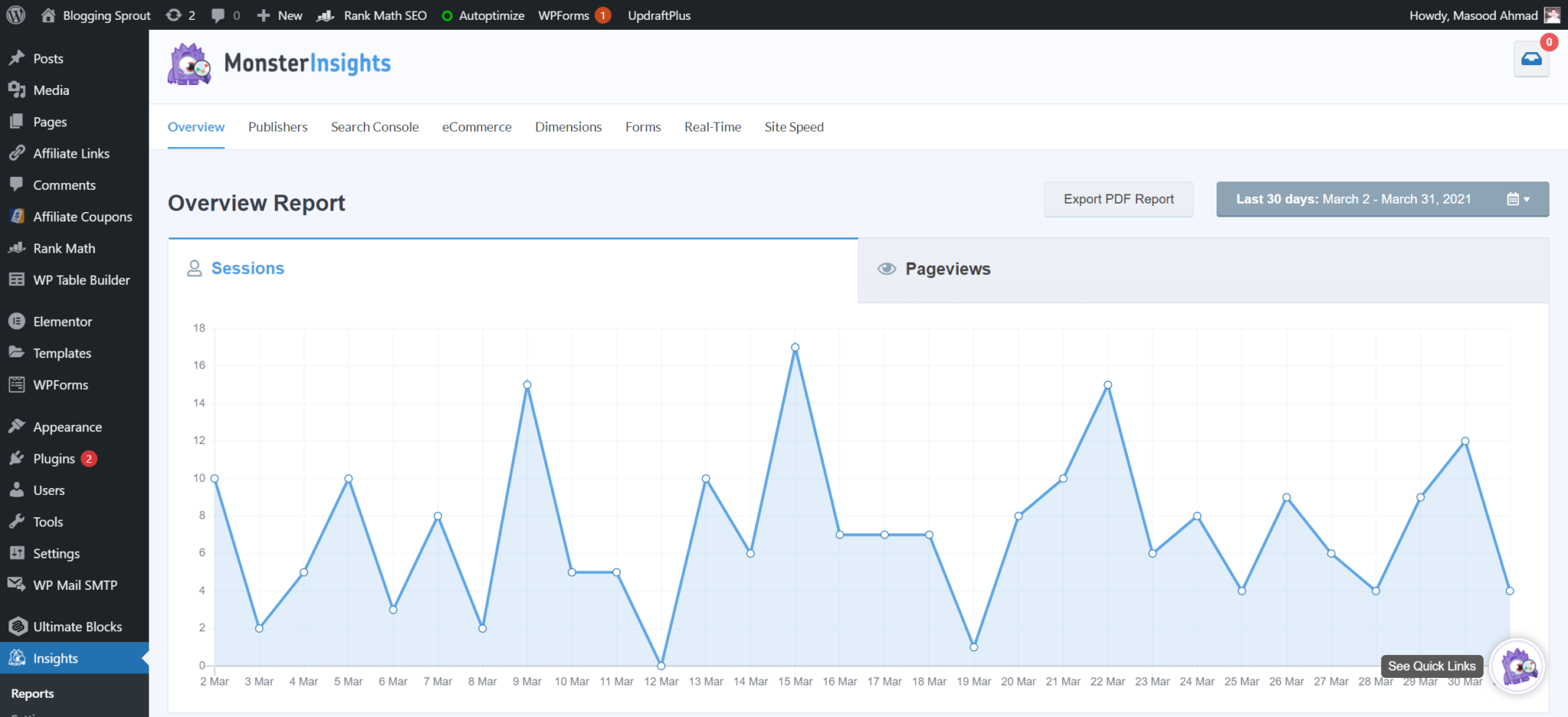Click the WordPress logo icon in admin bar
Image resolution: width=1568 pixels, height=717 pixels.
pyautogui.click(x=16, y=15)
